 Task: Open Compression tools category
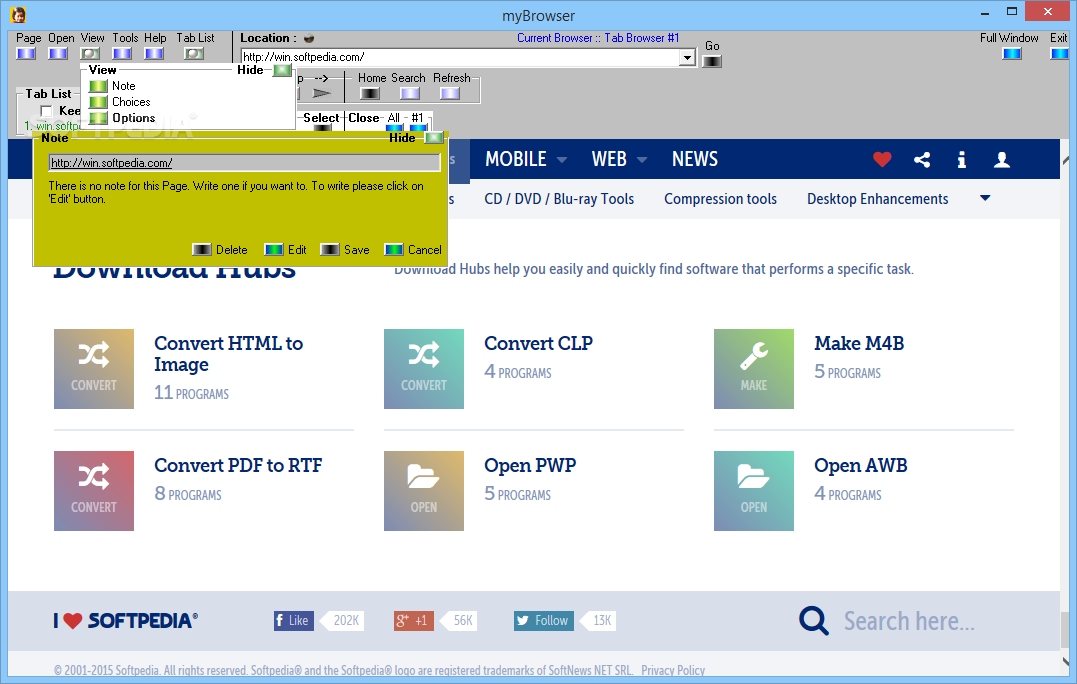point(721,199)
